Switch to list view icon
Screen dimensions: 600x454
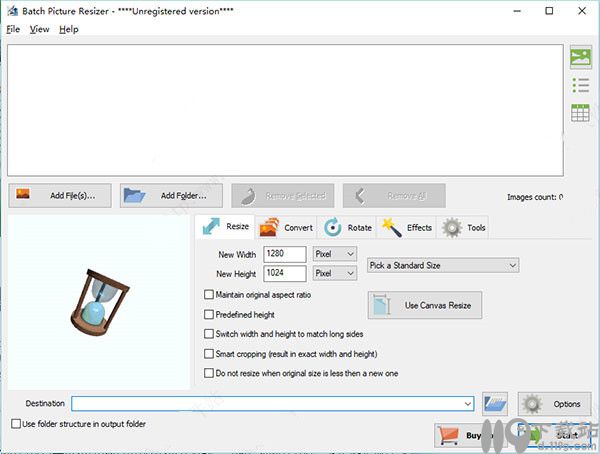click(580, 85)
